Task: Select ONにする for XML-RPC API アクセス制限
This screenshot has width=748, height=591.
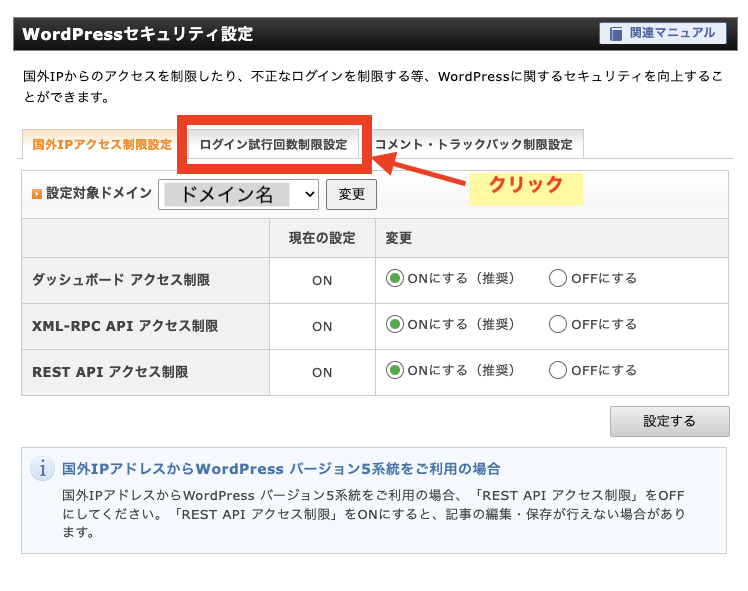Action: point(395,324)
